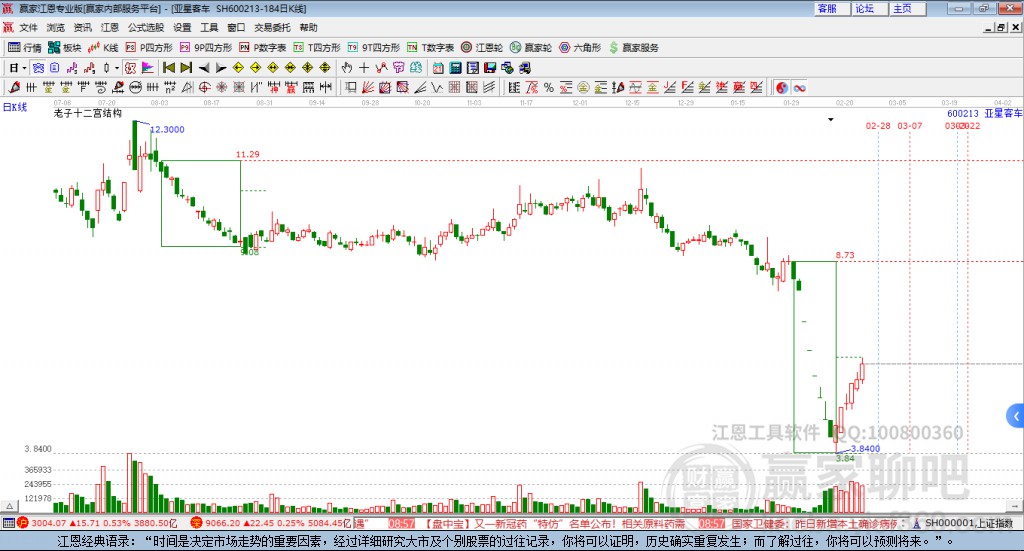This screenshot has height=551, width=1024.
Task: Select the zigzag wave line tool
Action: pyautogui.click(x=437, y=87)
